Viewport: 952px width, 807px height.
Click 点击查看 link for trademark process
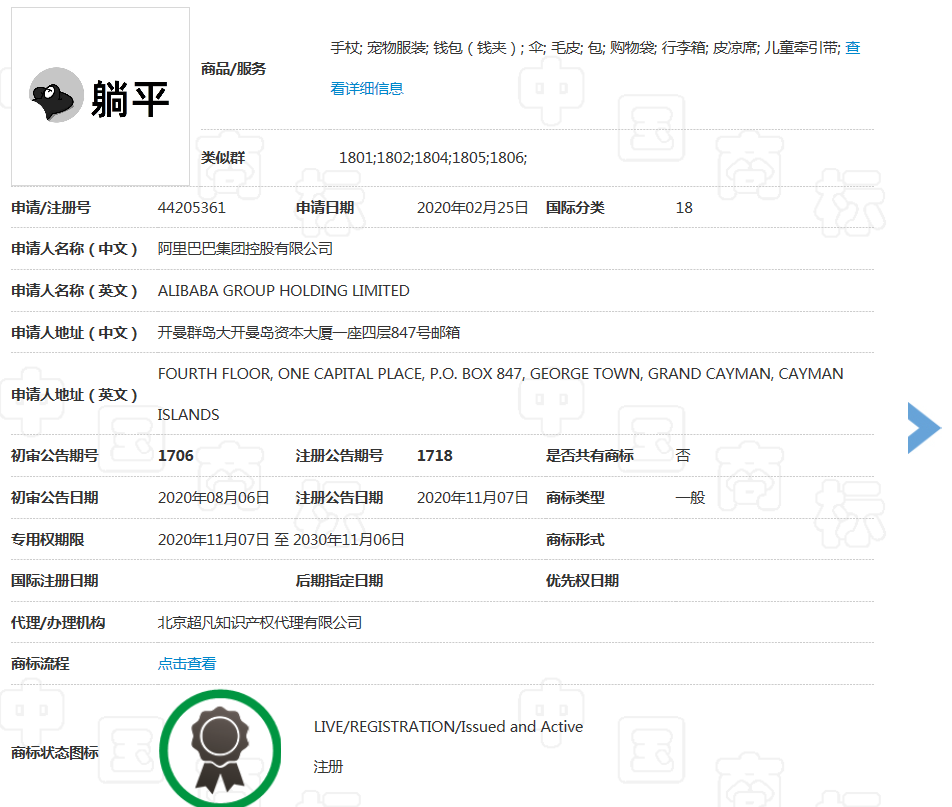(x=186, y=664)
